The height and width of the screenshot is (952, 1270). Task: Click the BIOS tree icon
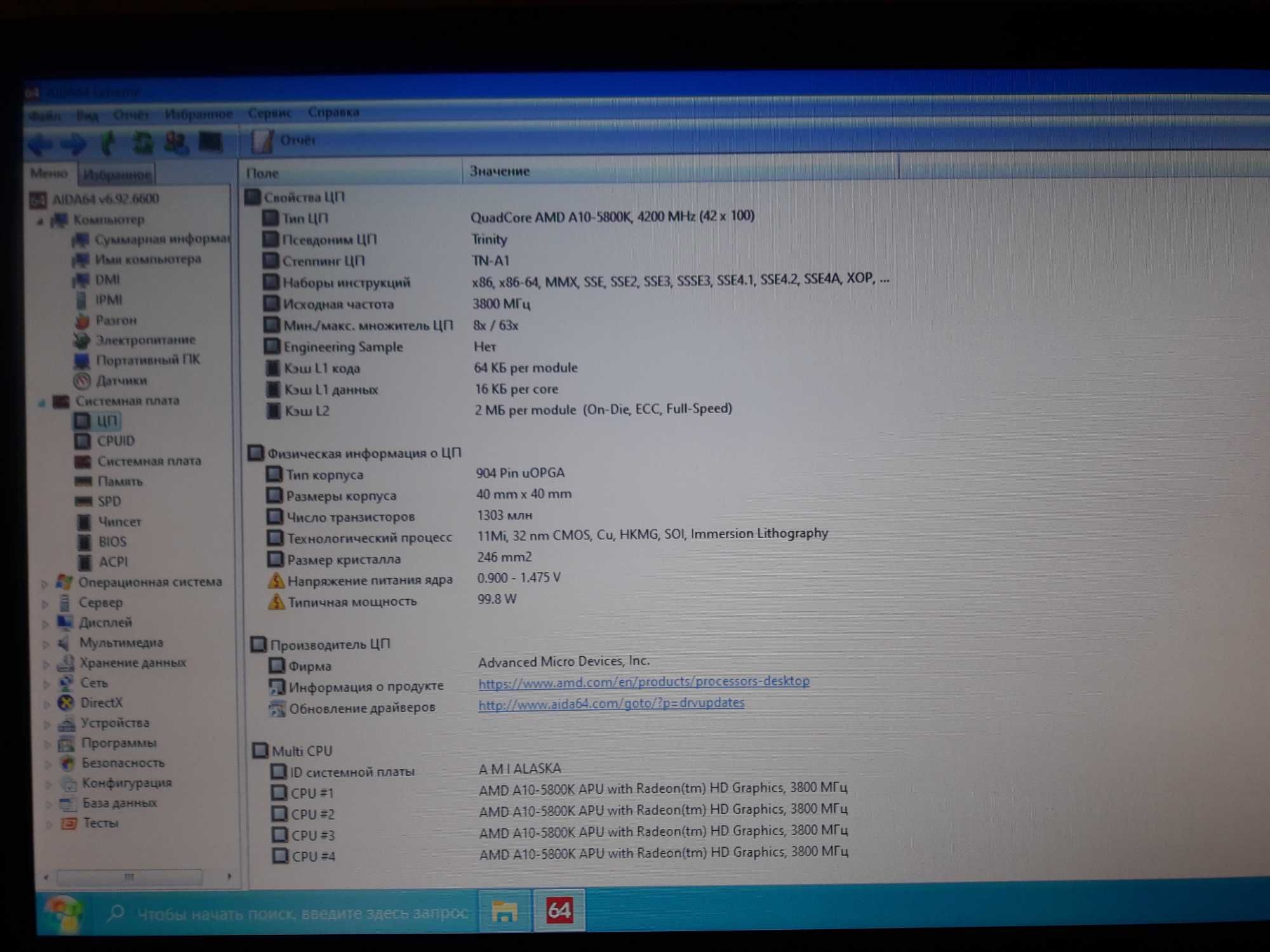point(84,543)
